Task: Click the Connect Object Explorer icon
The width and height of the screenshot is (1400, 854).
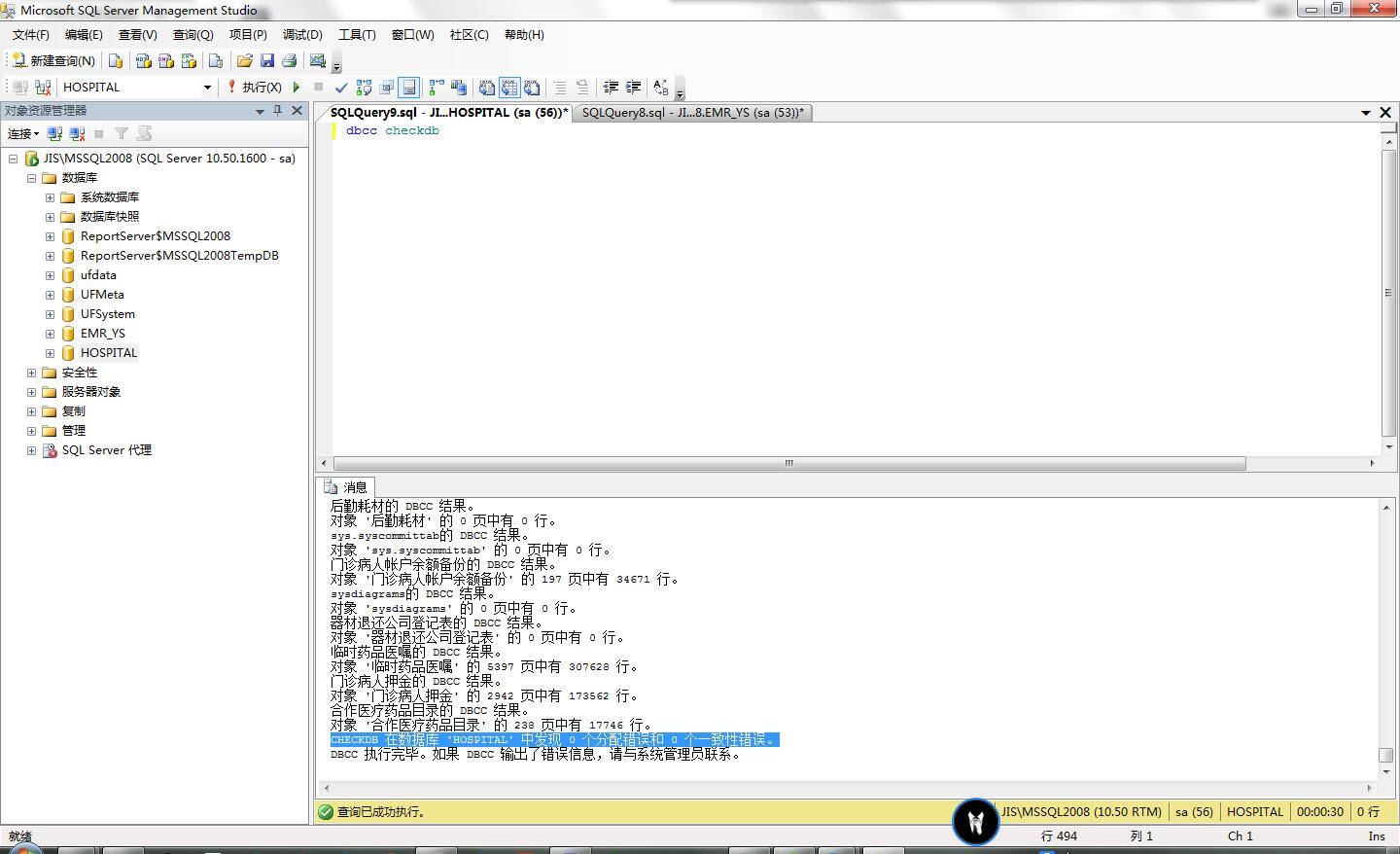Action: click(x=54, y=134)
